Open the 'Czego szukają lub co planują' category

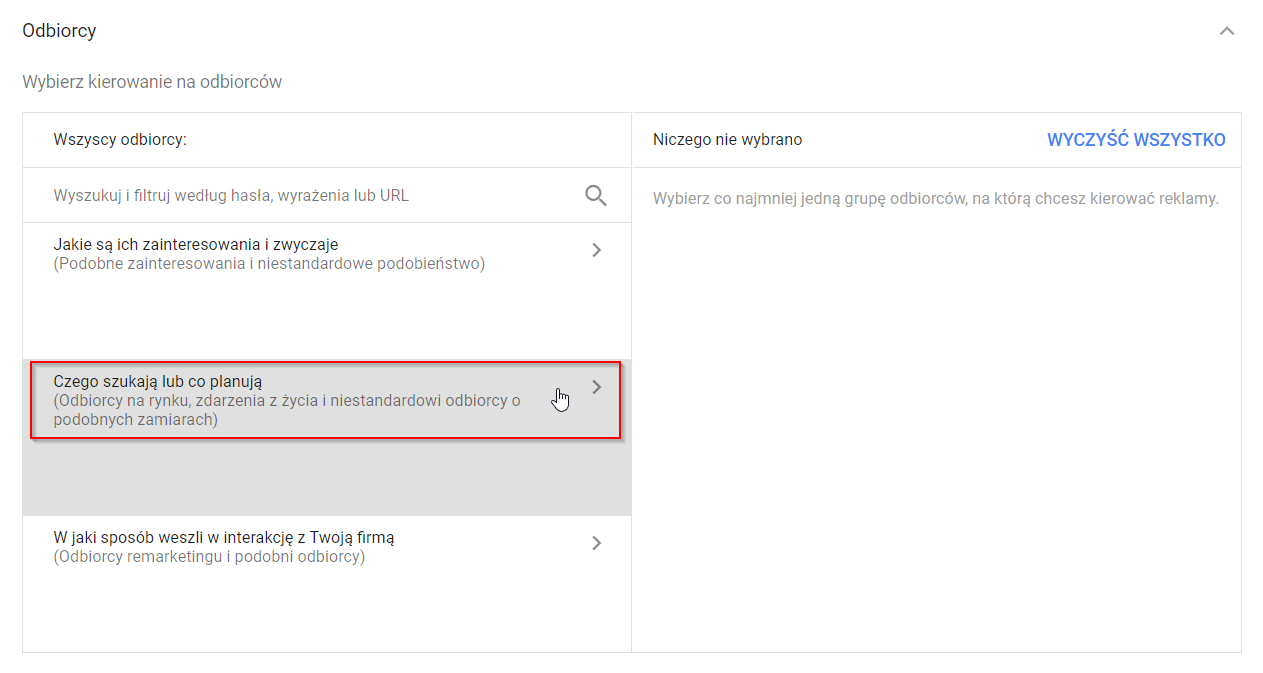157,381
